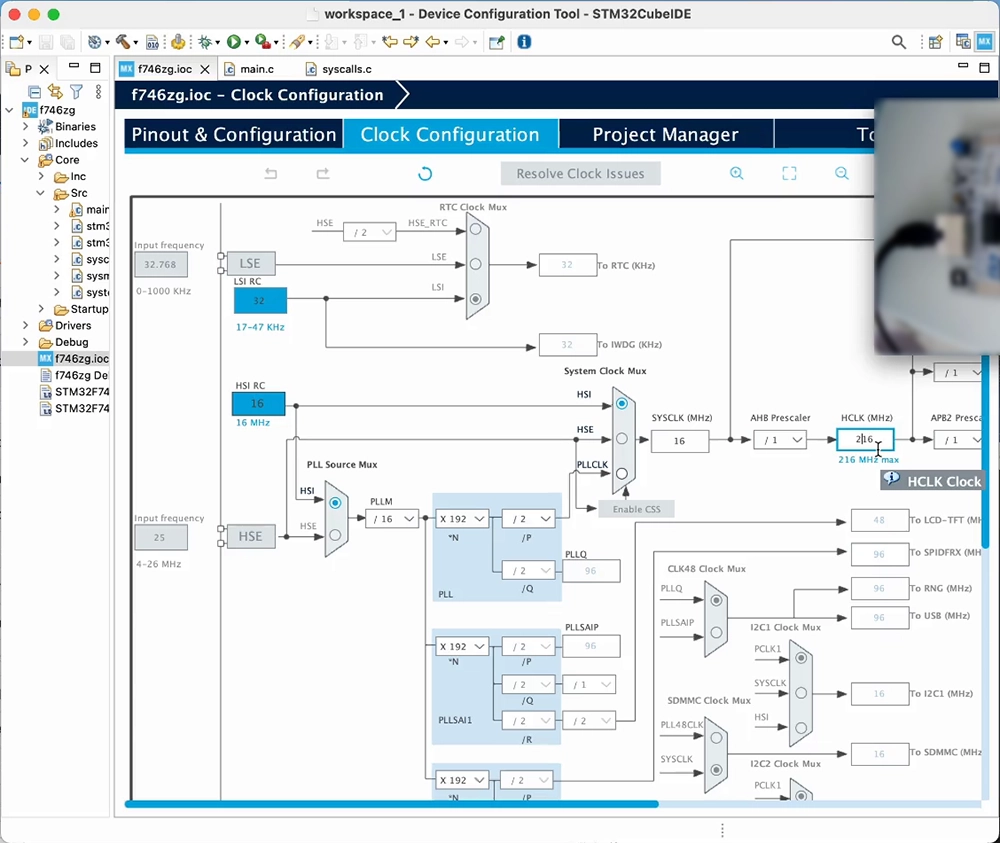
Task: Open the HSE_RTC divider dropdown near RTC Clock Mux
Action: tap(369, 231)
